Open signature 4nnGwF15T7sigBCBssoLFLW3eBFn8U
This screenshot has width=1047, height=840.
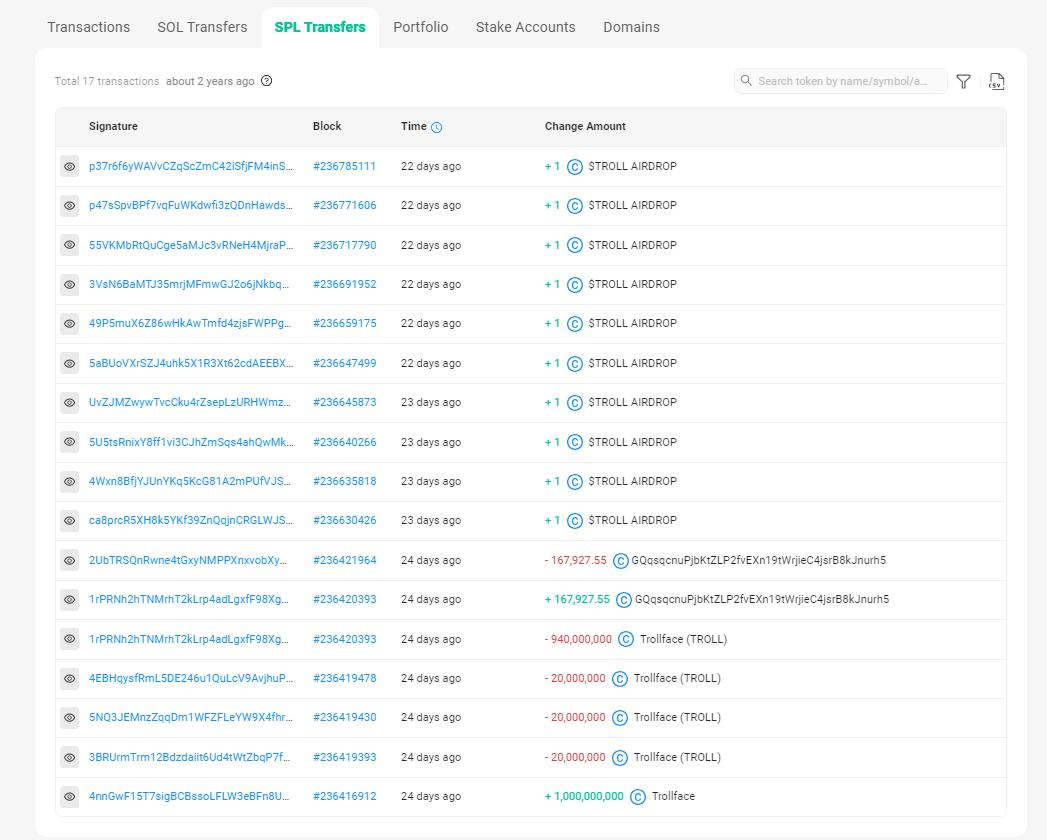(x=189, y=796)
